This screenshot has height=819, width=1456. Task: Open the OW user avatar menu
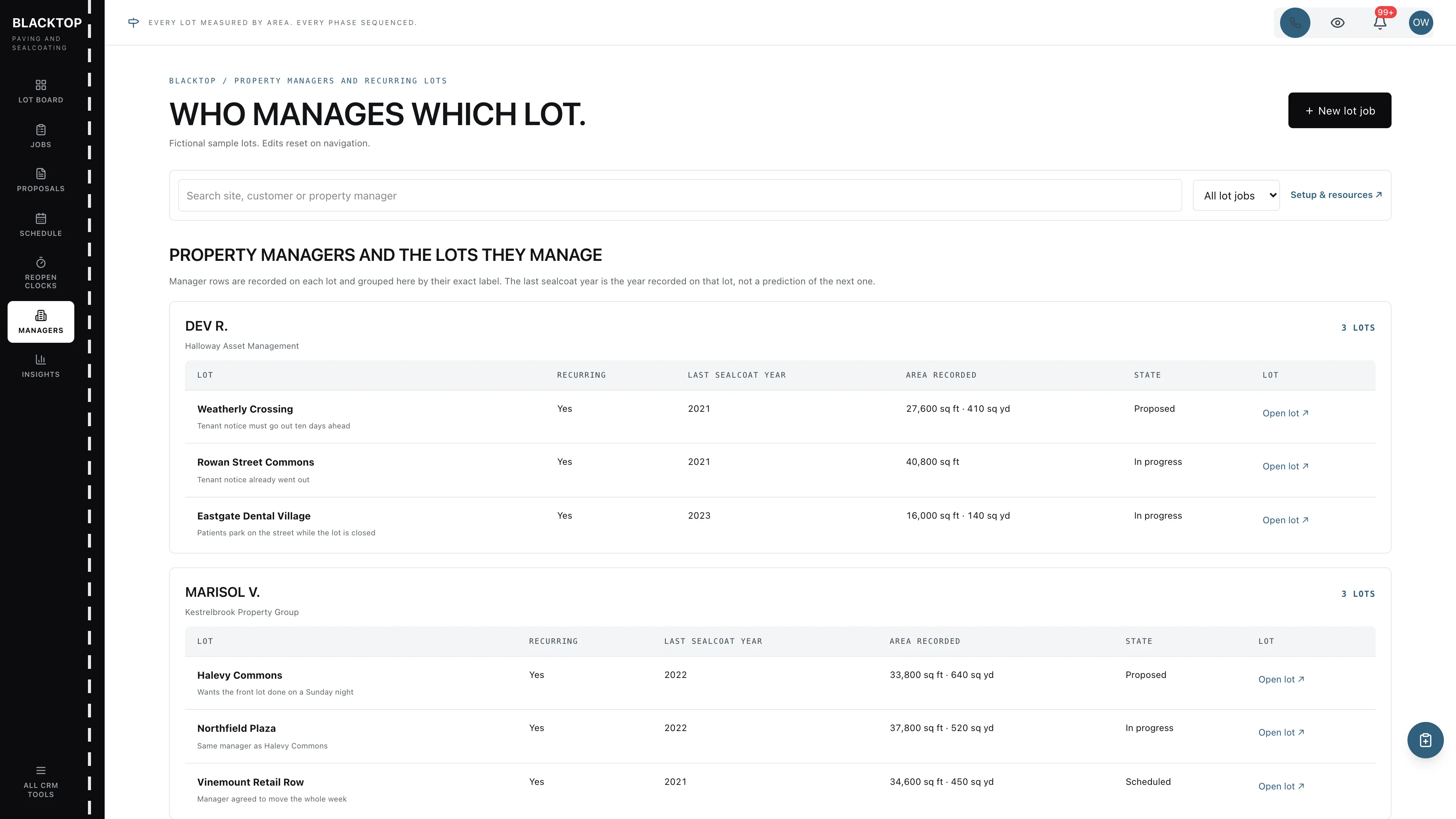point(1420,23)
